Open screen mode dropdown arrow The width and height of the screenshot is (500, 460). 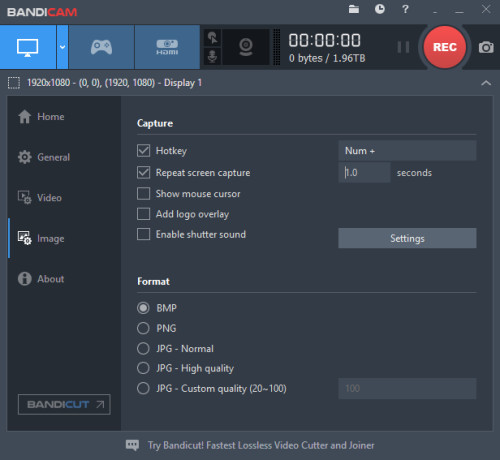62,47
